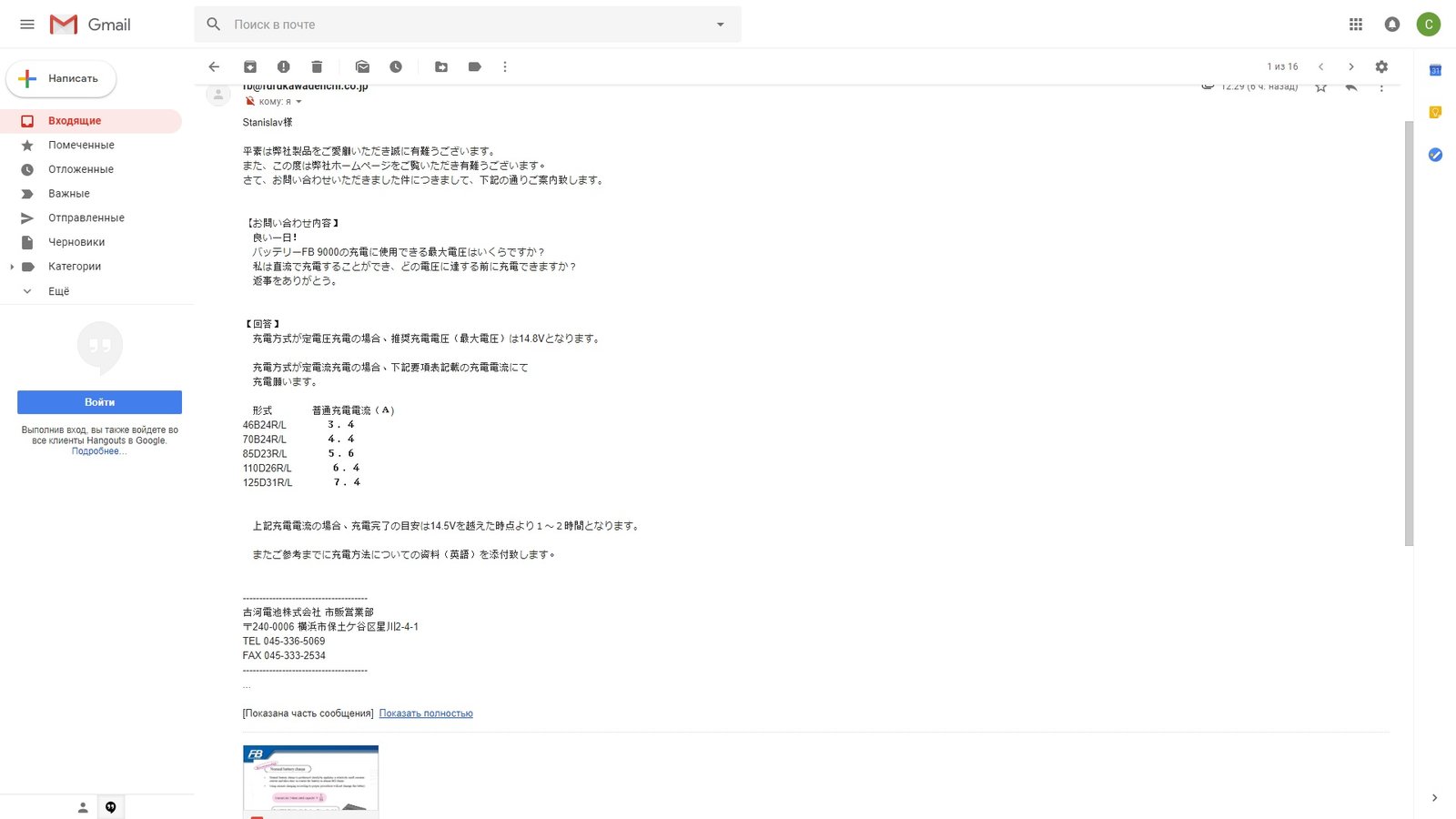Click the blue 'Войти' Hangouts button
This screenshot has height=819, width=1456.
point(99,402)
